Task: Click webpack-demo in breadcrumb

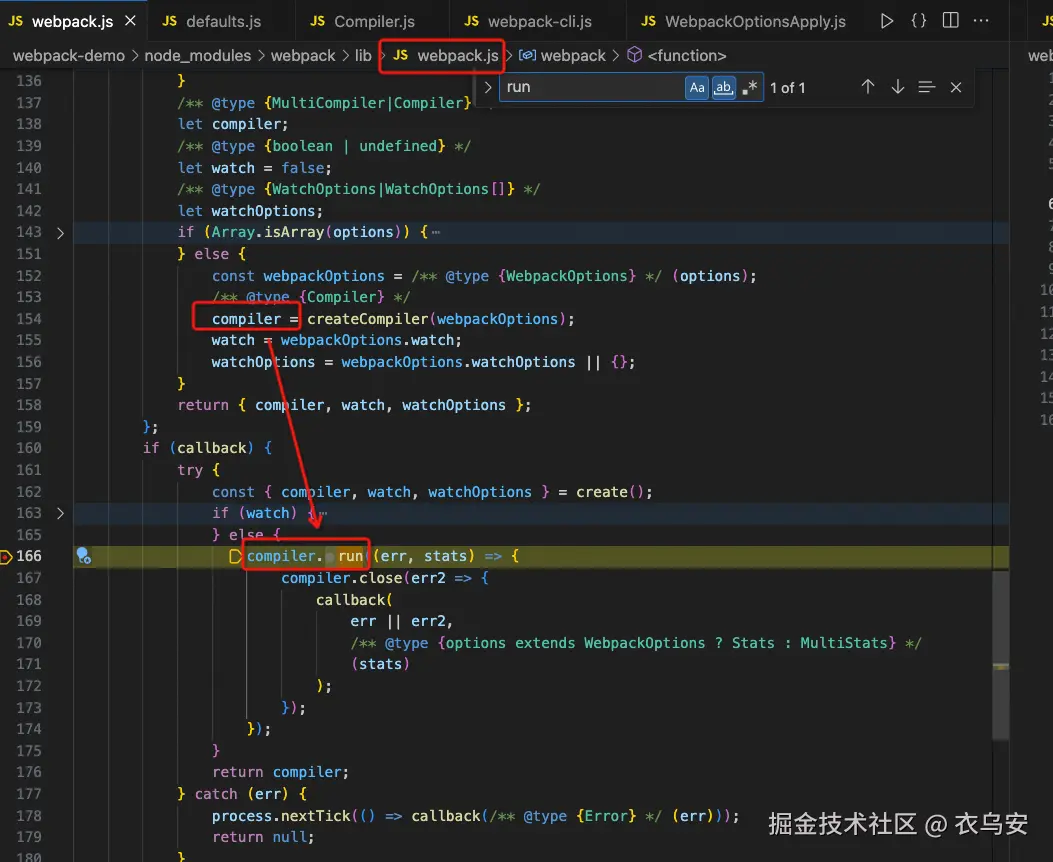Action: (x=68, y=56)
